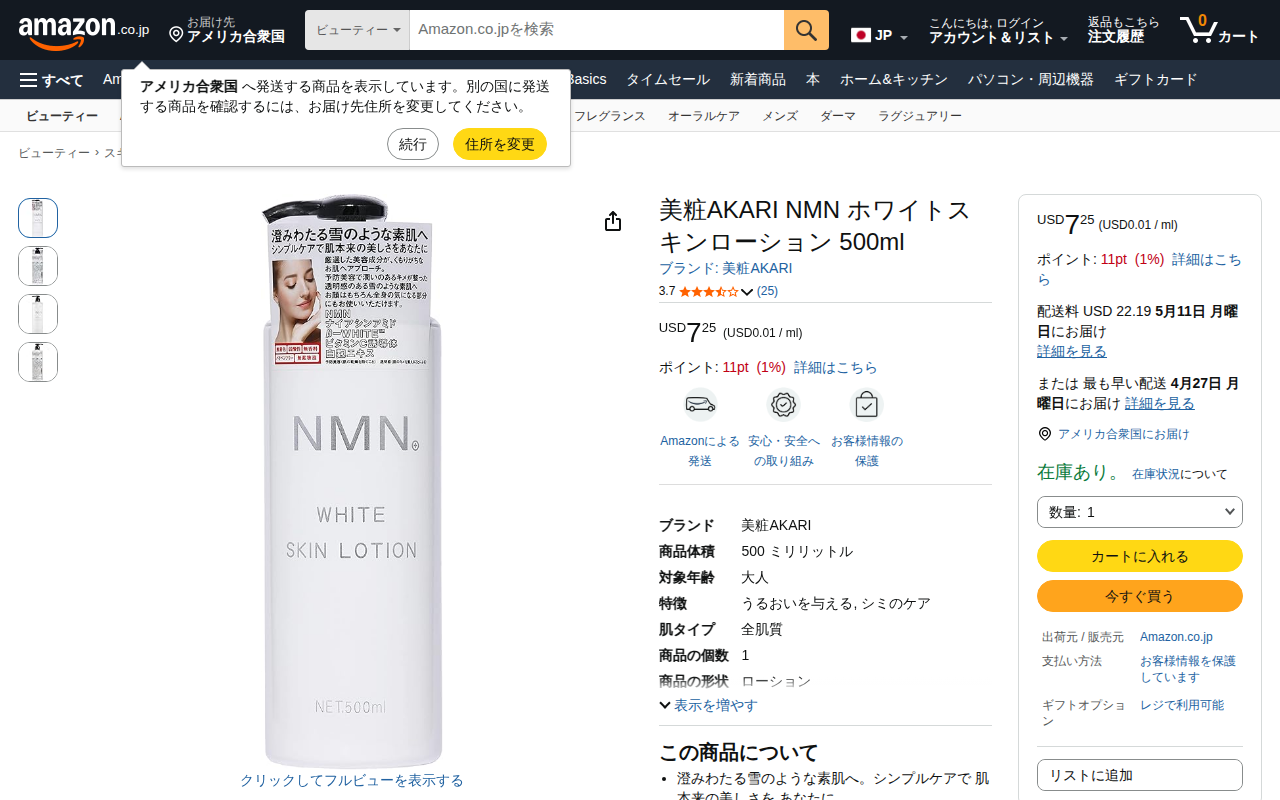Select the フレグランス category tab
Screen dimensions: 1280x800
pos(610,116)
